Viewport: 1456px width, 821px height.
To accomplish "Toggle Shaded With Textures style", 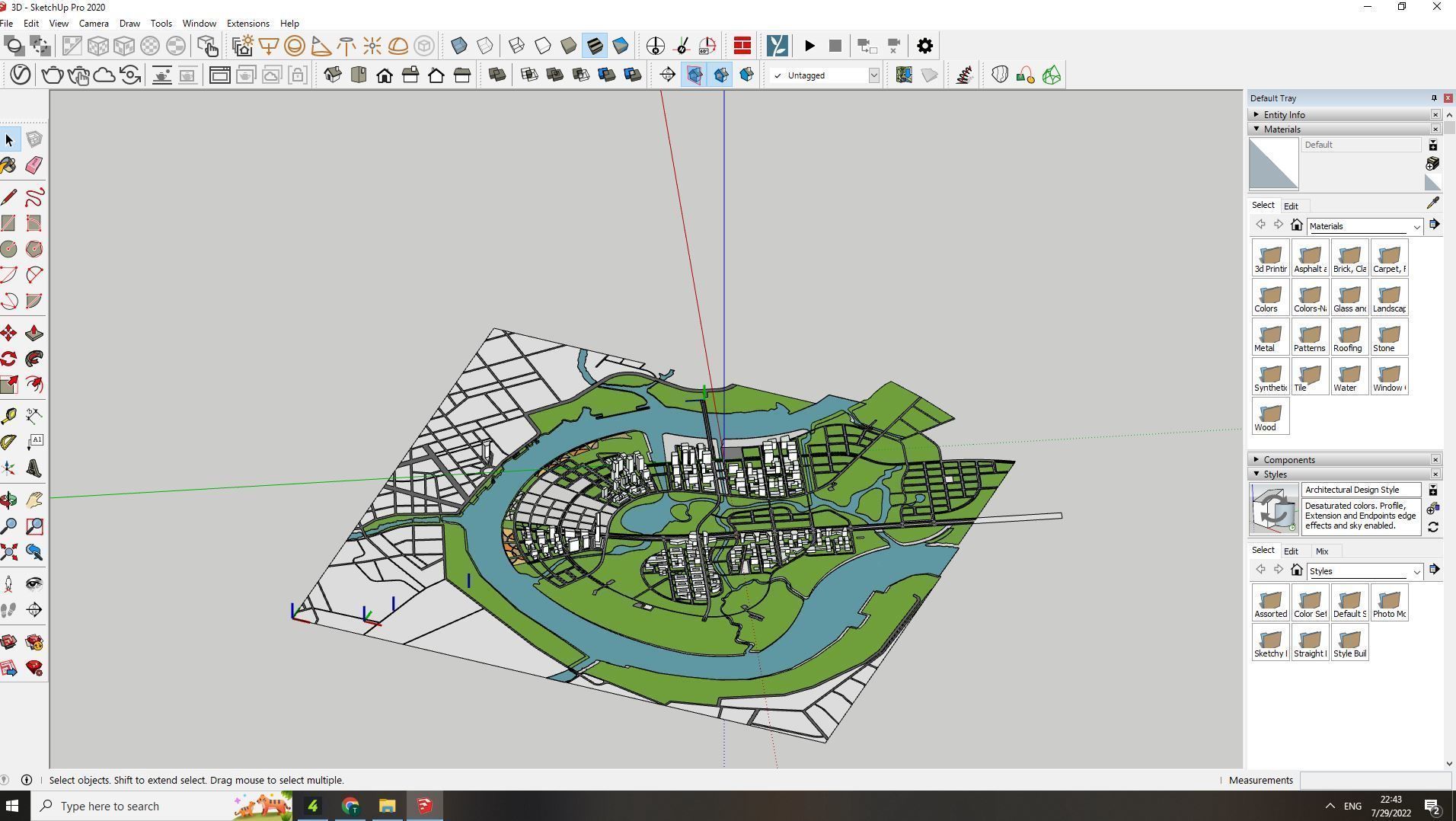I will click(595, 46).
